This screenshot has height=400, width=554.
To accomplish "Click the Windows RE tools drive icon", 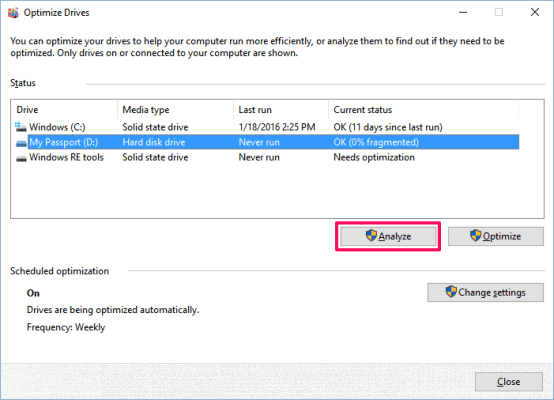I will [21, 158].
